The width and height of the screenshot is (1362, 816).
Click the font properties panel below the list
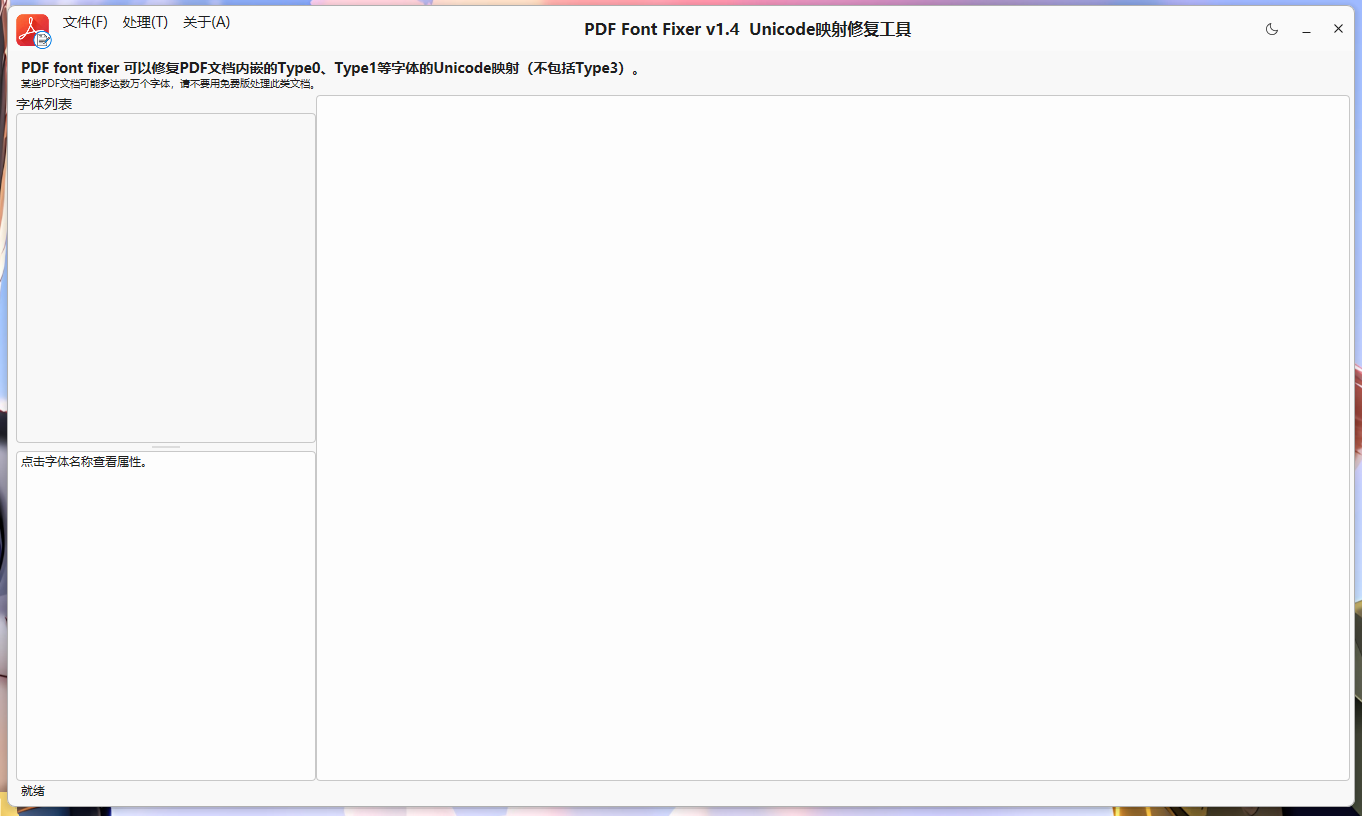coord(166,615)
